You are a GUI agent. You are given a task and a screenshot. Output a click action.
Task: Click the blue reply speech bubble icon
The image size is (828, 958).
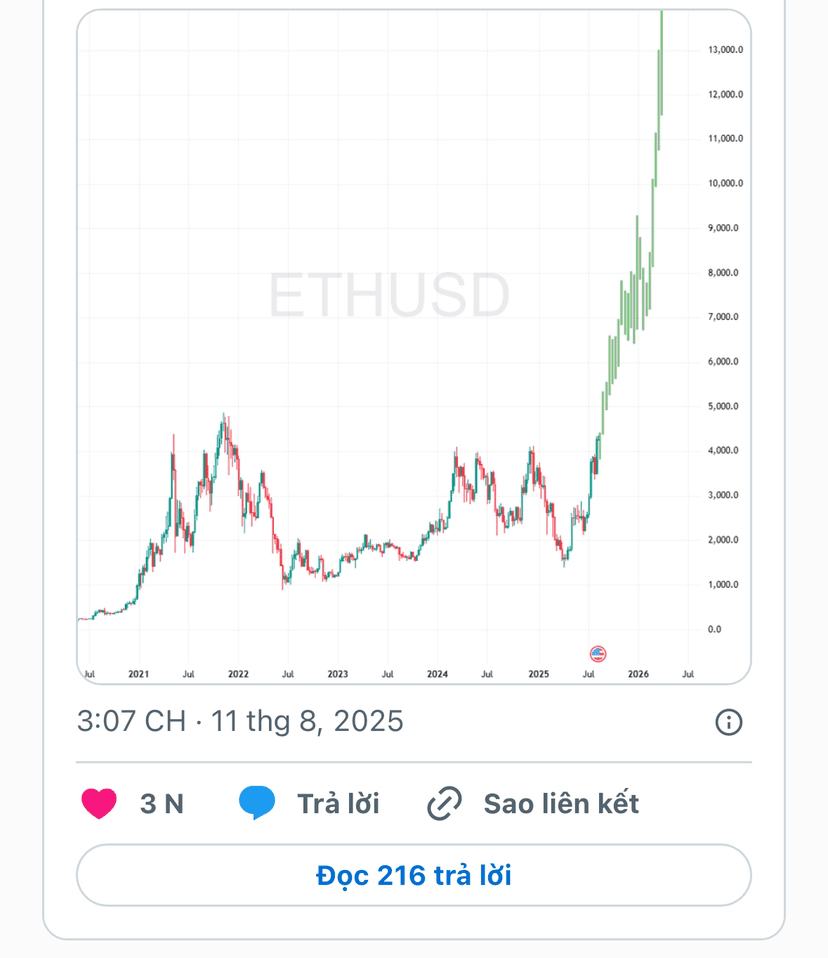click(257, 803)
